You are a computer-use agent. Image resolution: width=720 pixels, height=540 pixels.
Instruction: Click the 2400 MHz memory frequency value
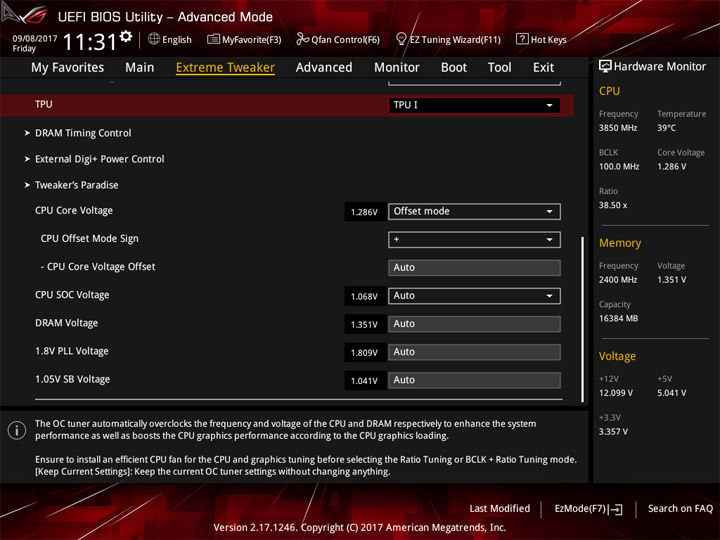pyautogui.click(x=618, y=280)
